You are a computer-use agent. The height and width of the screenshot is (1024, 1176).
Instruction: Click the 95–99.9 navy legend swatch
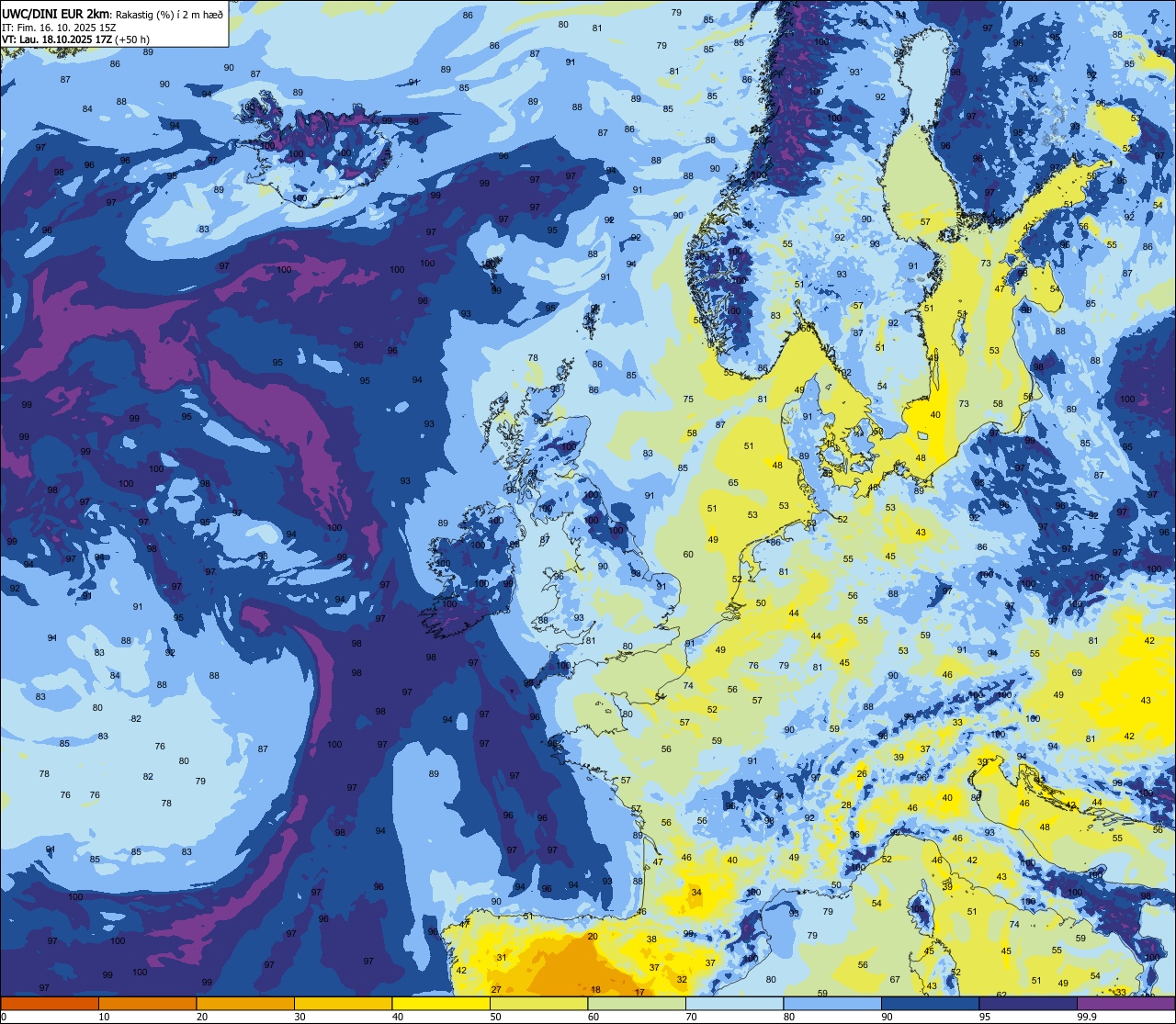[1028, 1003]
